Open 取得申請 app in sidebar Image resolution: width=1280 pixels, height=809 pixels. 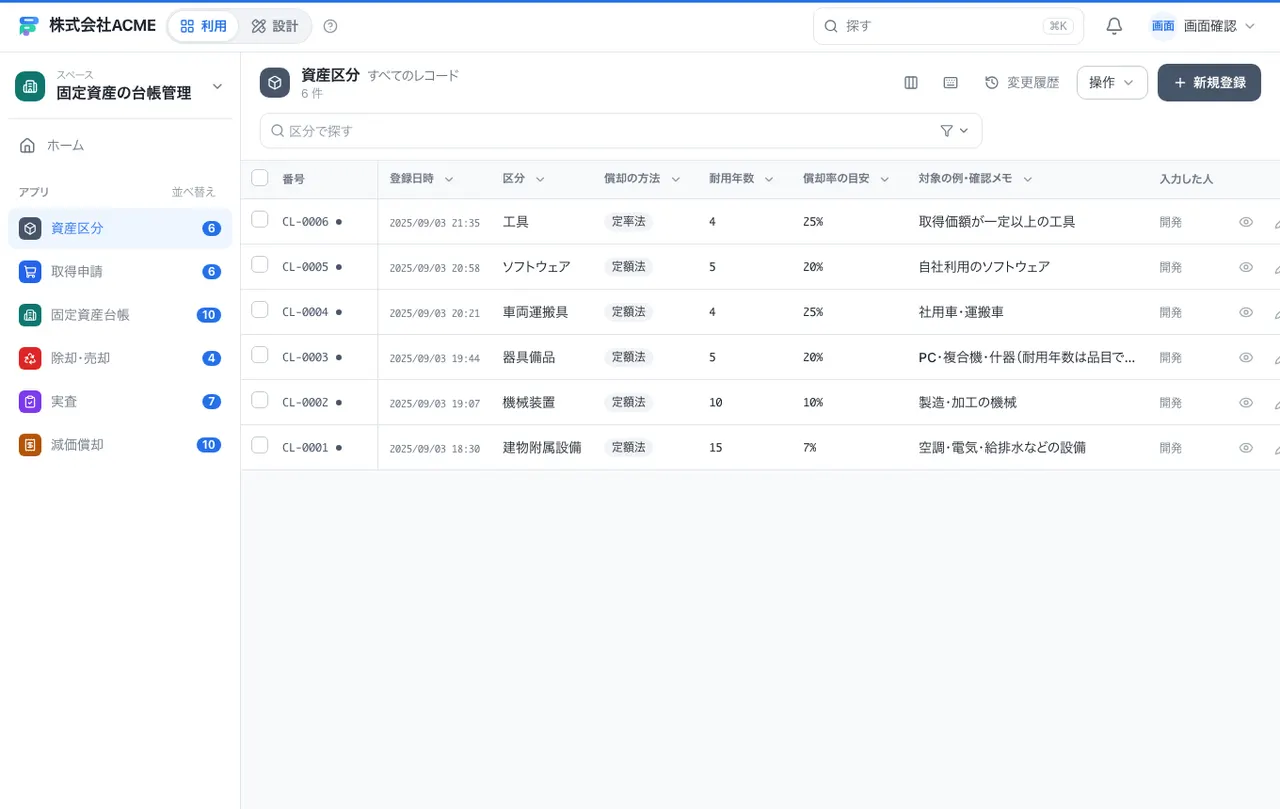120,271
